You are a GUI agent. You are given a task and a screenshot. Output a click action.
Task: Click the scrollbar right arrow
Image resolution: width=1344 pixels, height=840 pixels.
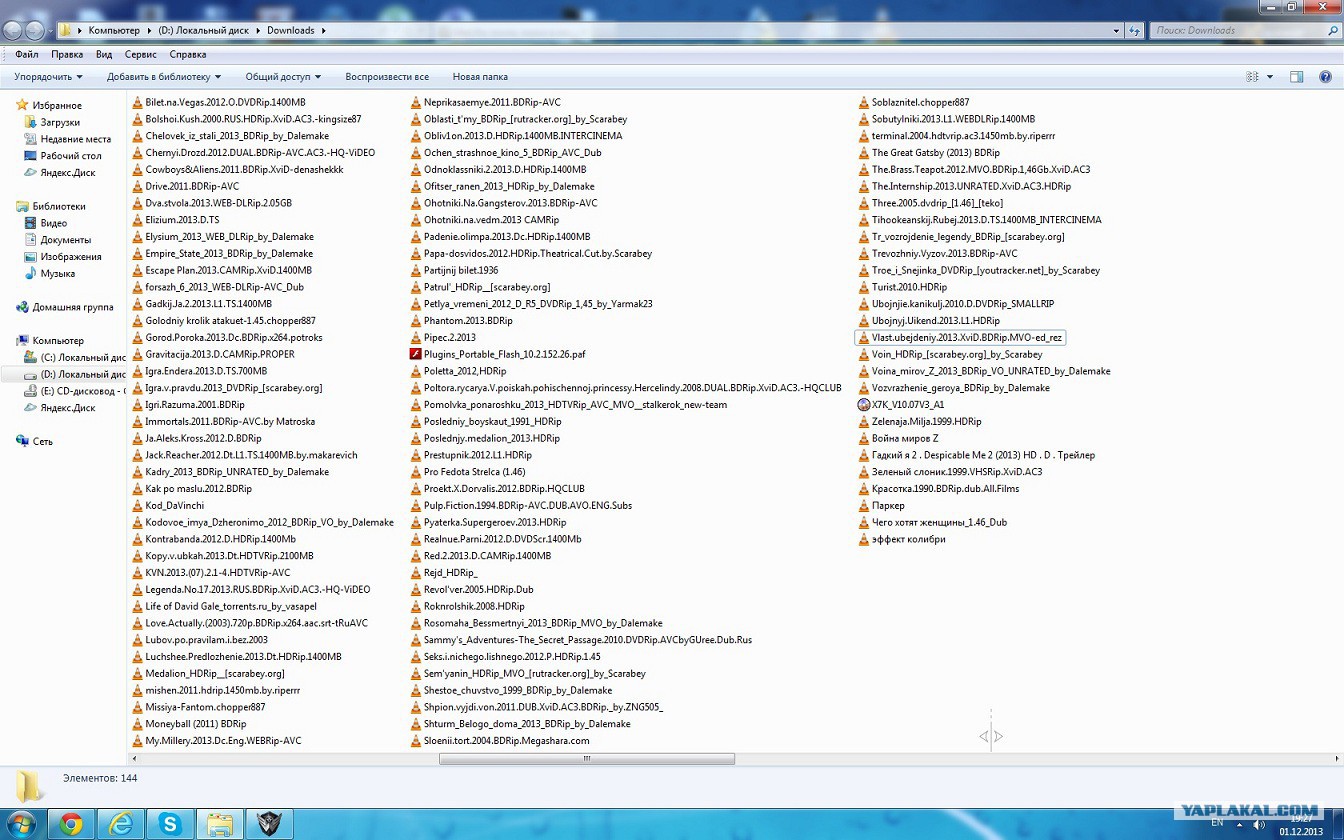pyautogui.click(x=1337, y=759)
